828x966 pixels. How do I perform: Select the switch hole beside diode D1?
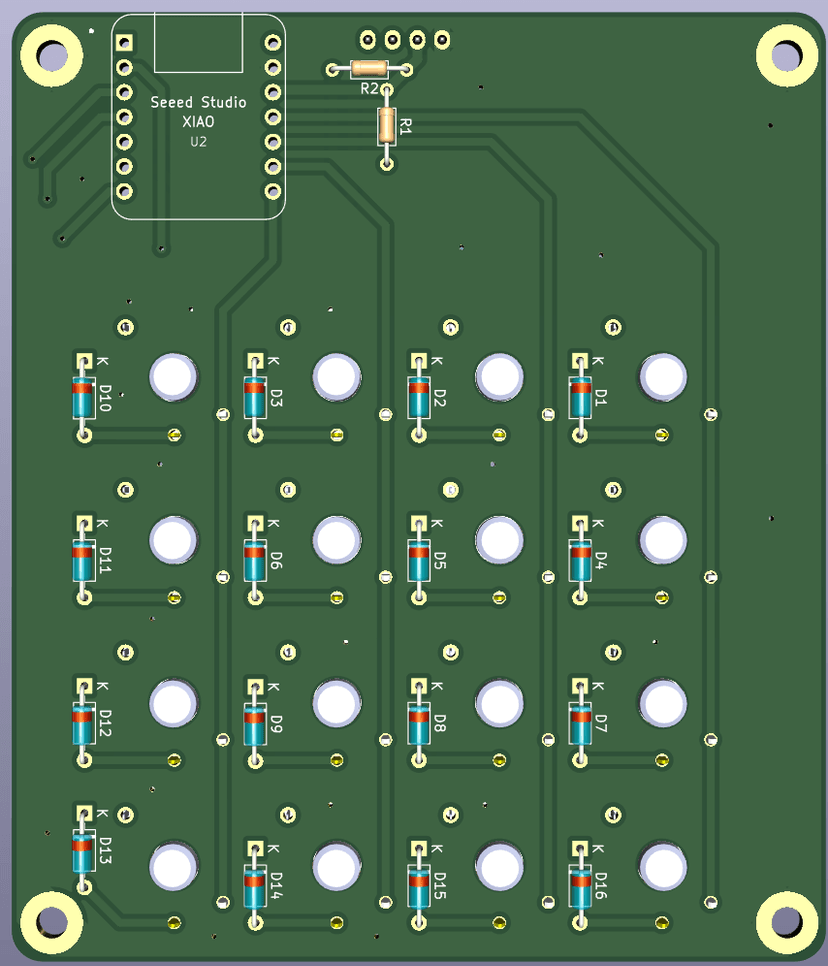(x=662, y=376)
